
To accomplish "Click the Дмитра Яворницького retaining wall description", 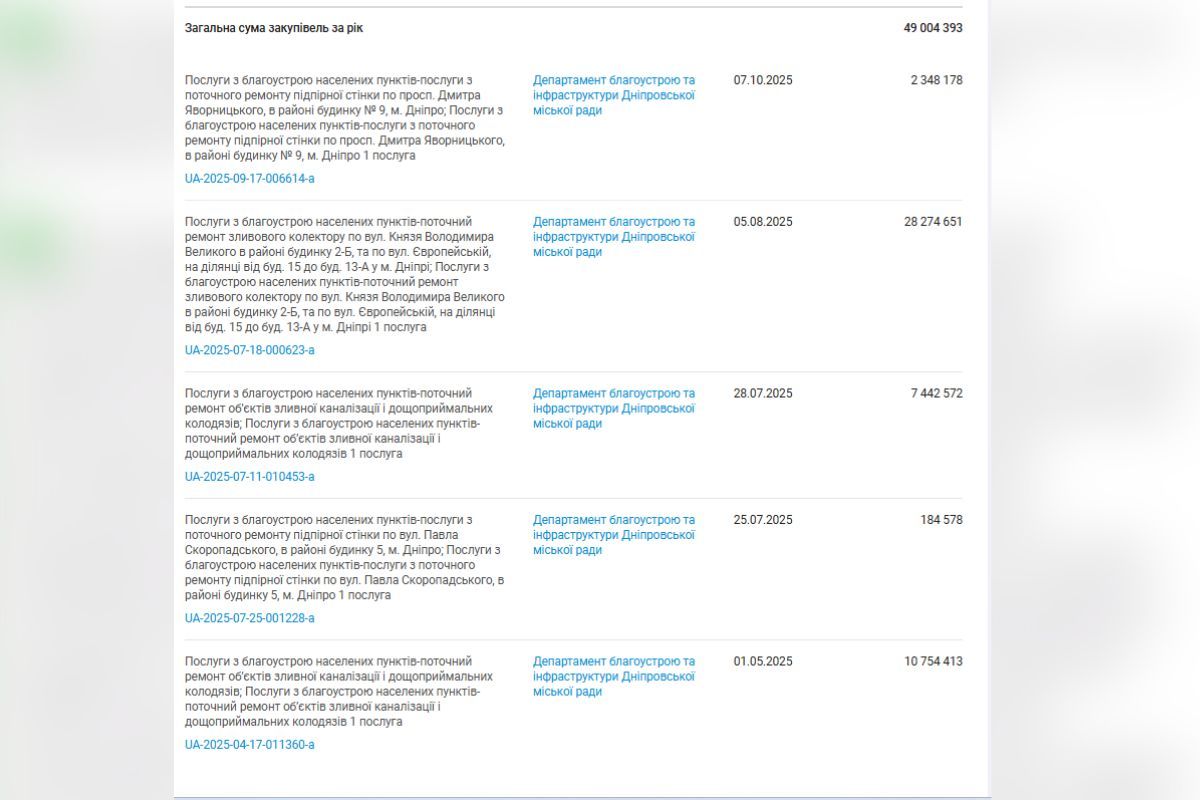I will click(345, 118).
